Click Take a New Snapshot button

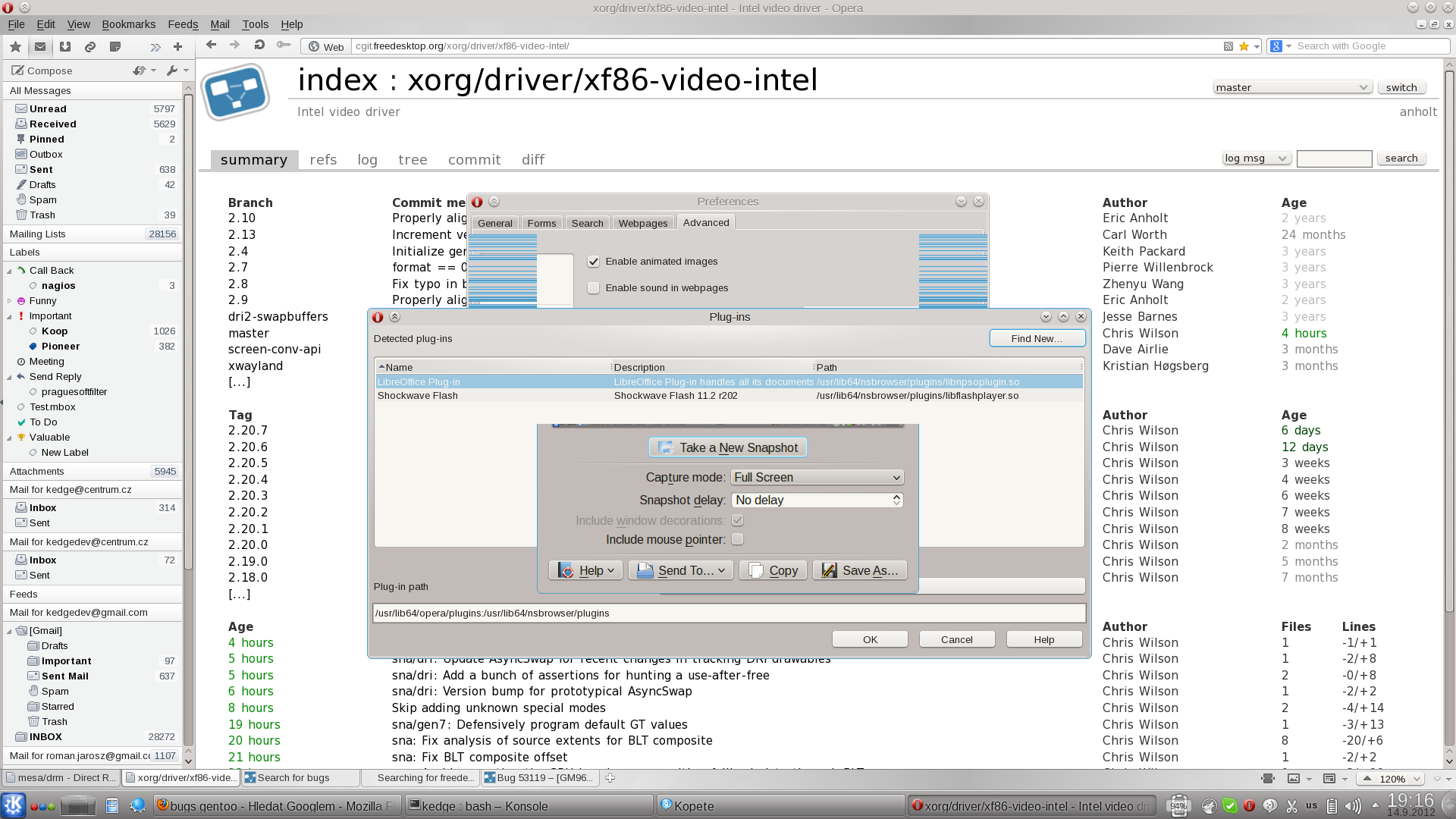coord(727,447)
